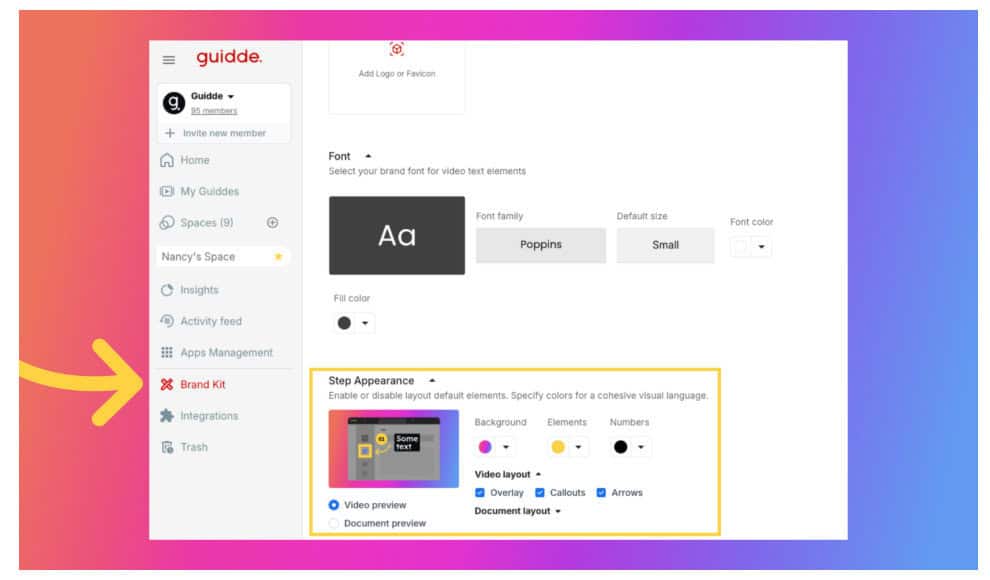Click the Home house icon
This screenshot has height=580, width=990.
coord(167,160)
